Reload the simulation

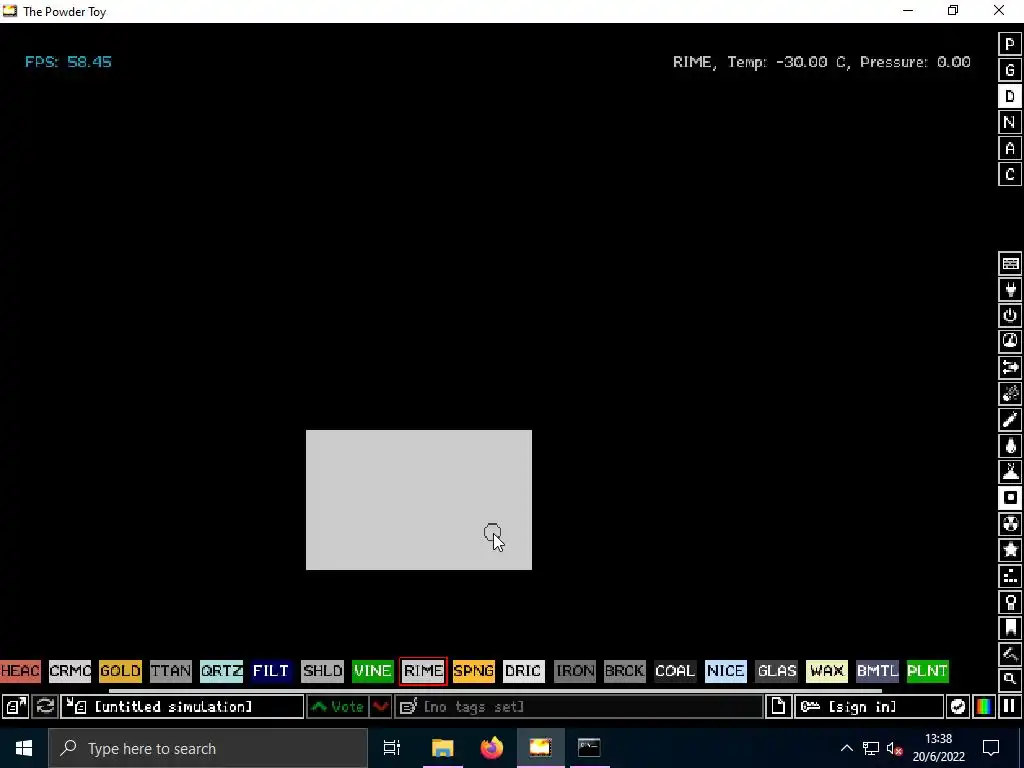coord(44,707)
